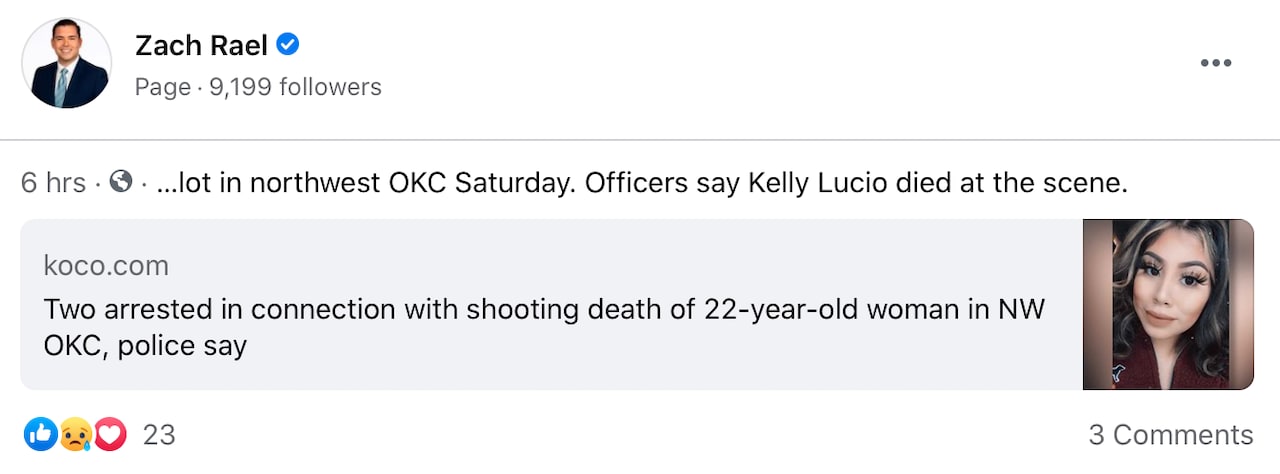Click the koco.com source domain

click(106, 265)
